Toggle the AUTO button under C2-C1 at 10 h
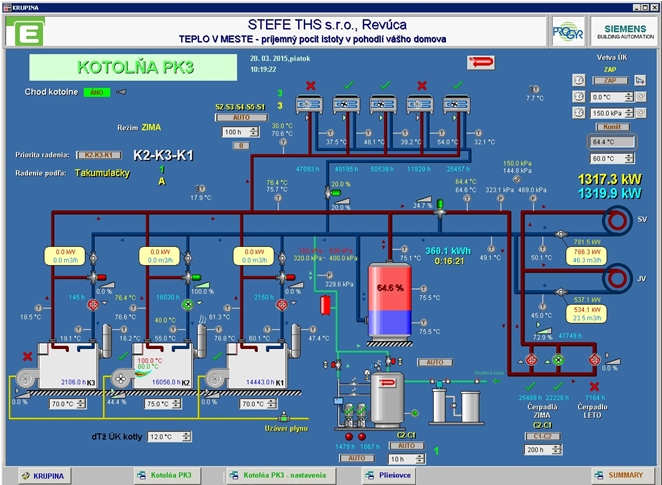Viewport: 662px width, 485px height. pos(406,446)
